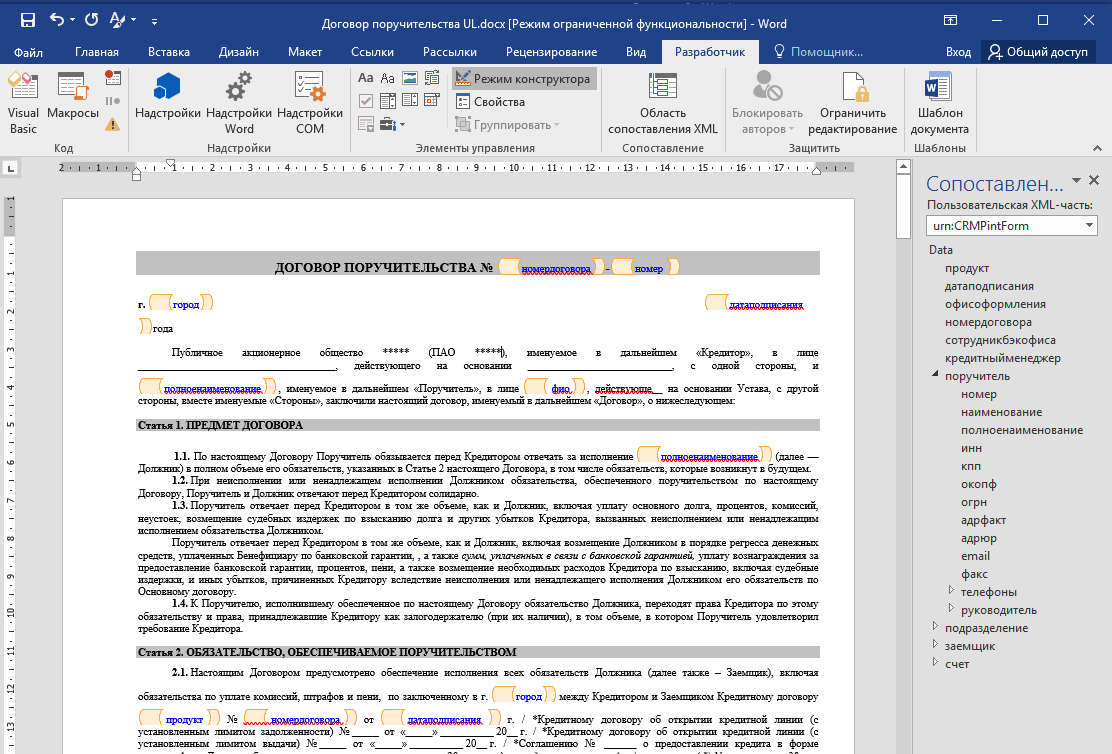Open Свойства of the control
Image resolution: width=1112 pixels, height=754 pixels.
pos(490,101)
